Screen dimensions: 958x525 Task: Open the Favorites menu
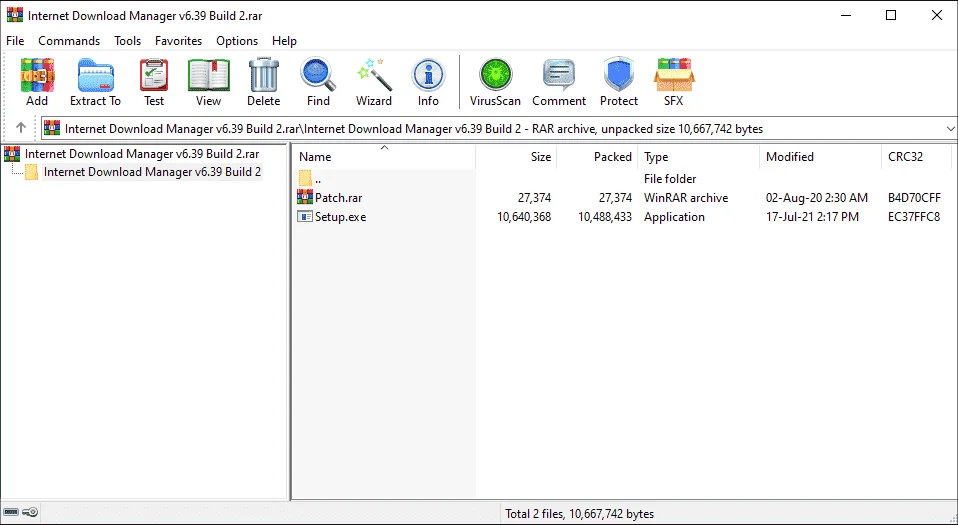pyautogui.click(x=178, y=41)
